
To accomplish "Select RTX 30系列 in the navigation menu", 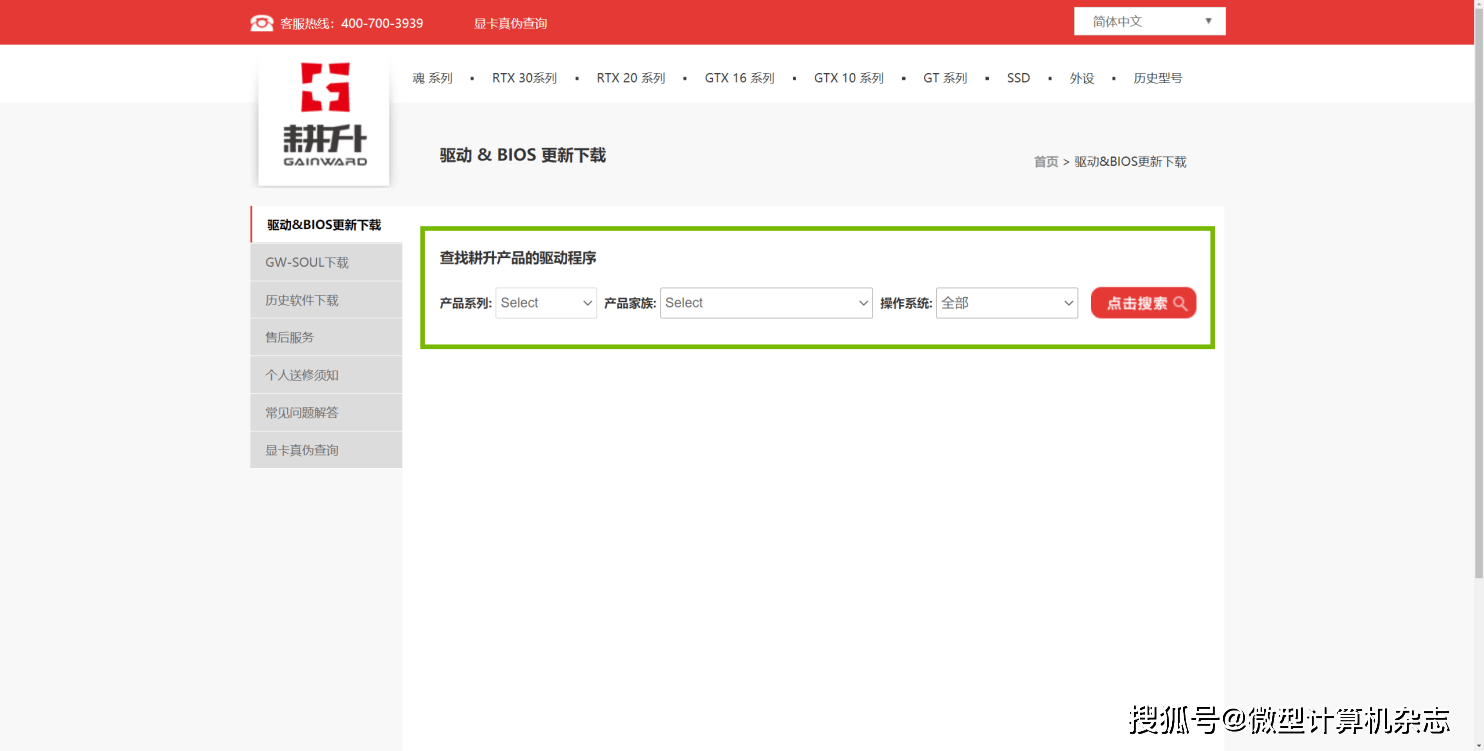I will click(x=524, y=77).
